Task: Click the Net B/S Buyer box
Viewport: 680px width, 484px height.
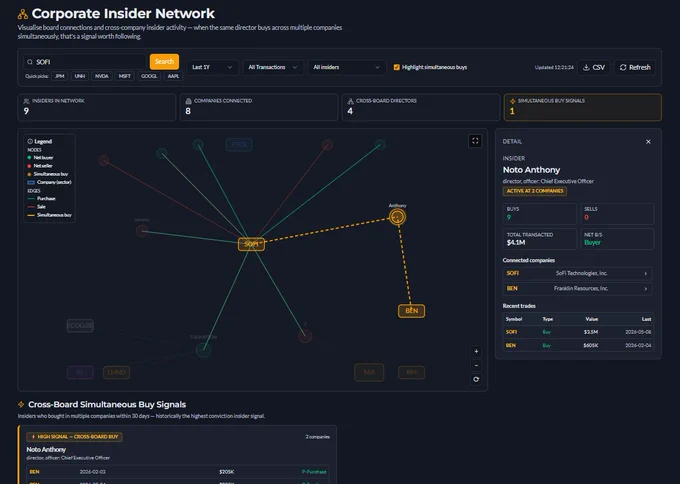Action: [617, 239]
